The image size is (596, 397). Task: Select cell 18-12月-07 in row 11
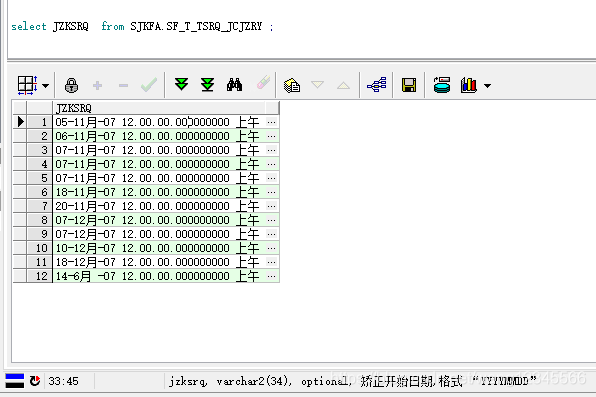(x=159, y=262)
